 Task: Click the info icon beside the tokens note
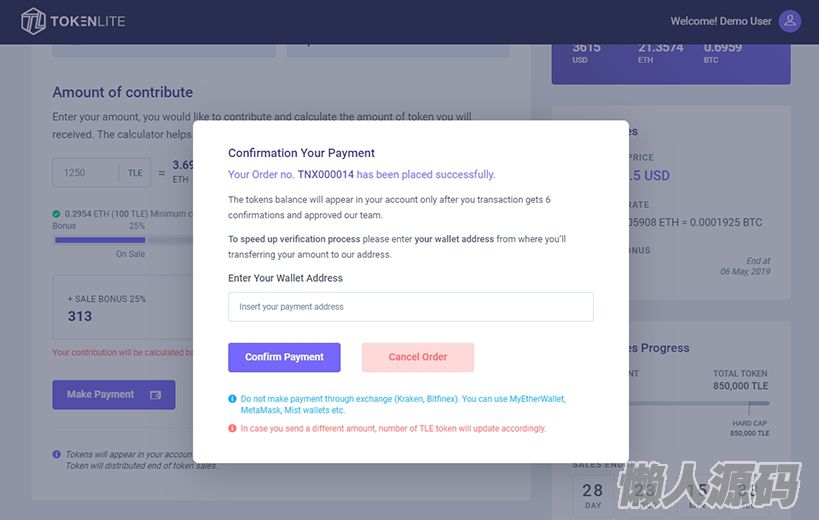pos(57,454)
